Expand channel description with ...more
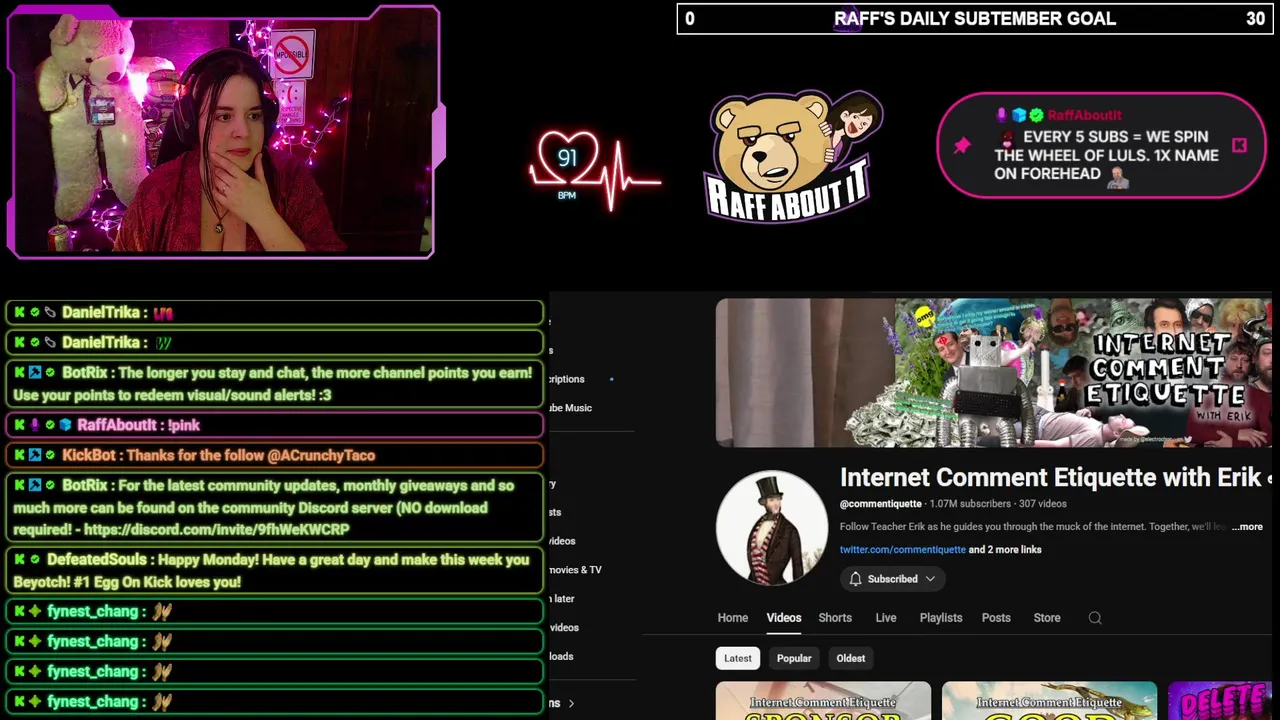Image resolution: width=1280 pixels, height=720 pixels. tap(1247, 526)
